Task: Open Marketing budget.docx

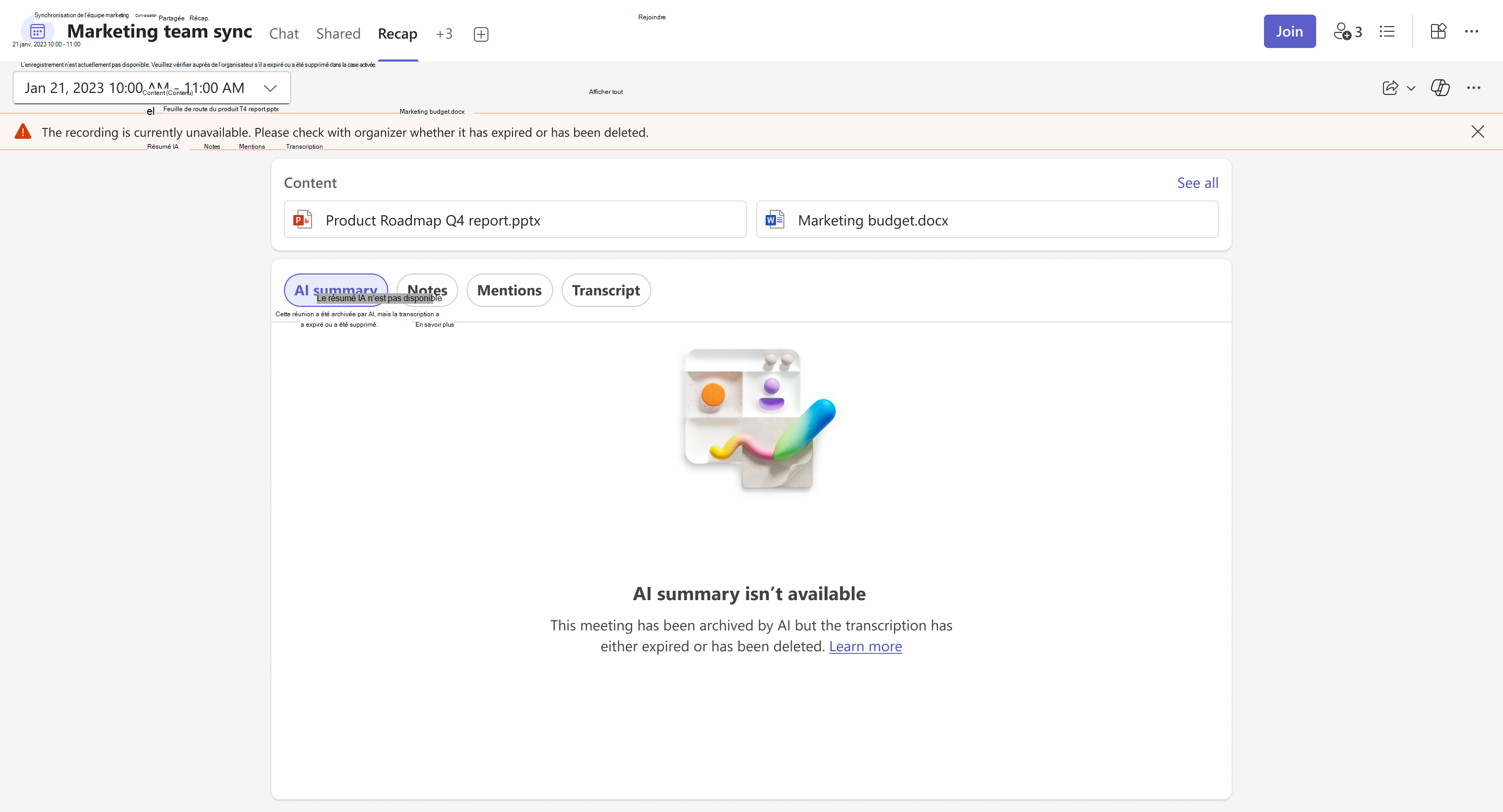Action: click(x=987, y=219)
